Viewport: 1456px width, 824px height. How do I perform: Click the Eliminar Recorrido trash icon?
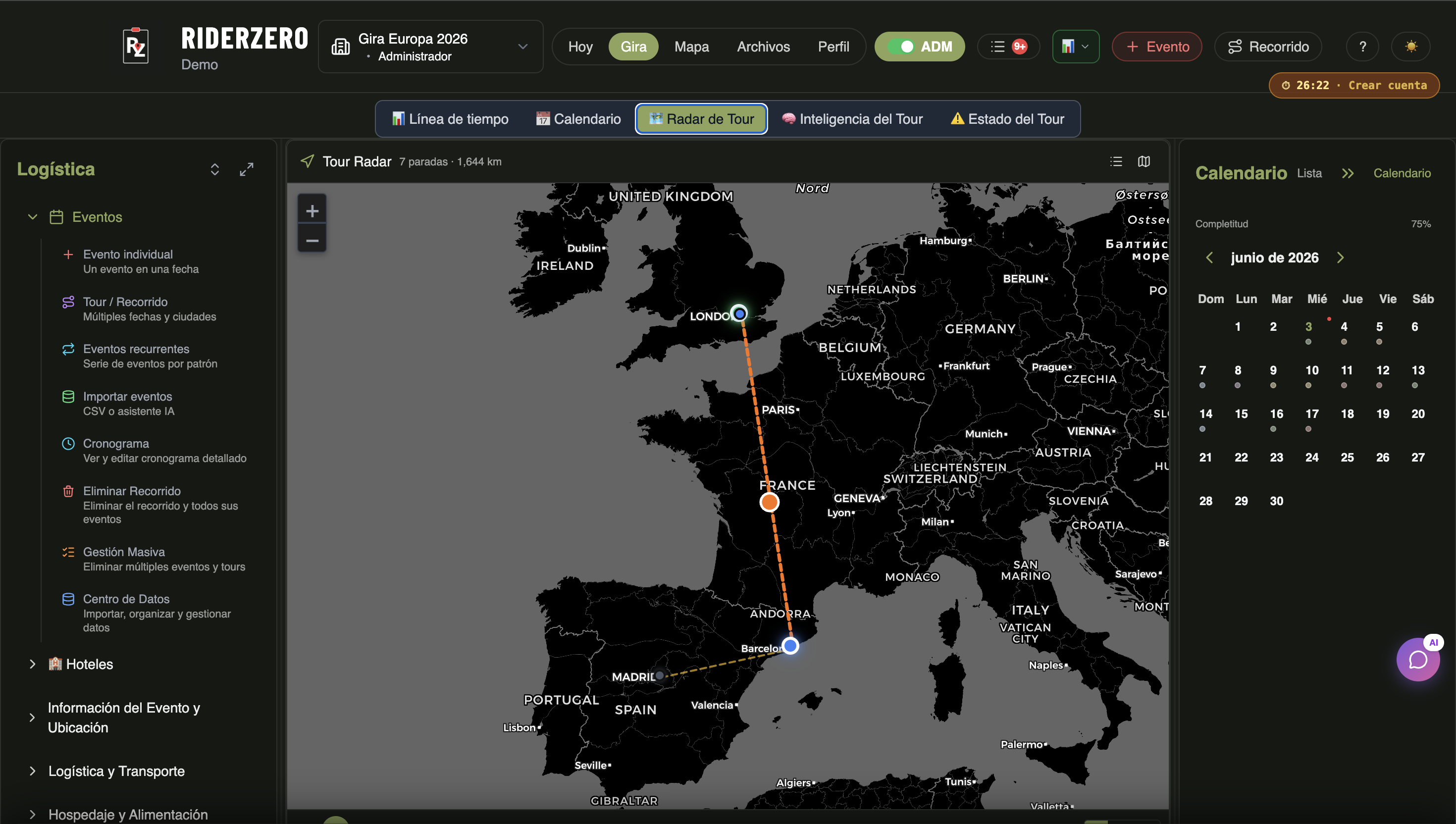(68, 491)
